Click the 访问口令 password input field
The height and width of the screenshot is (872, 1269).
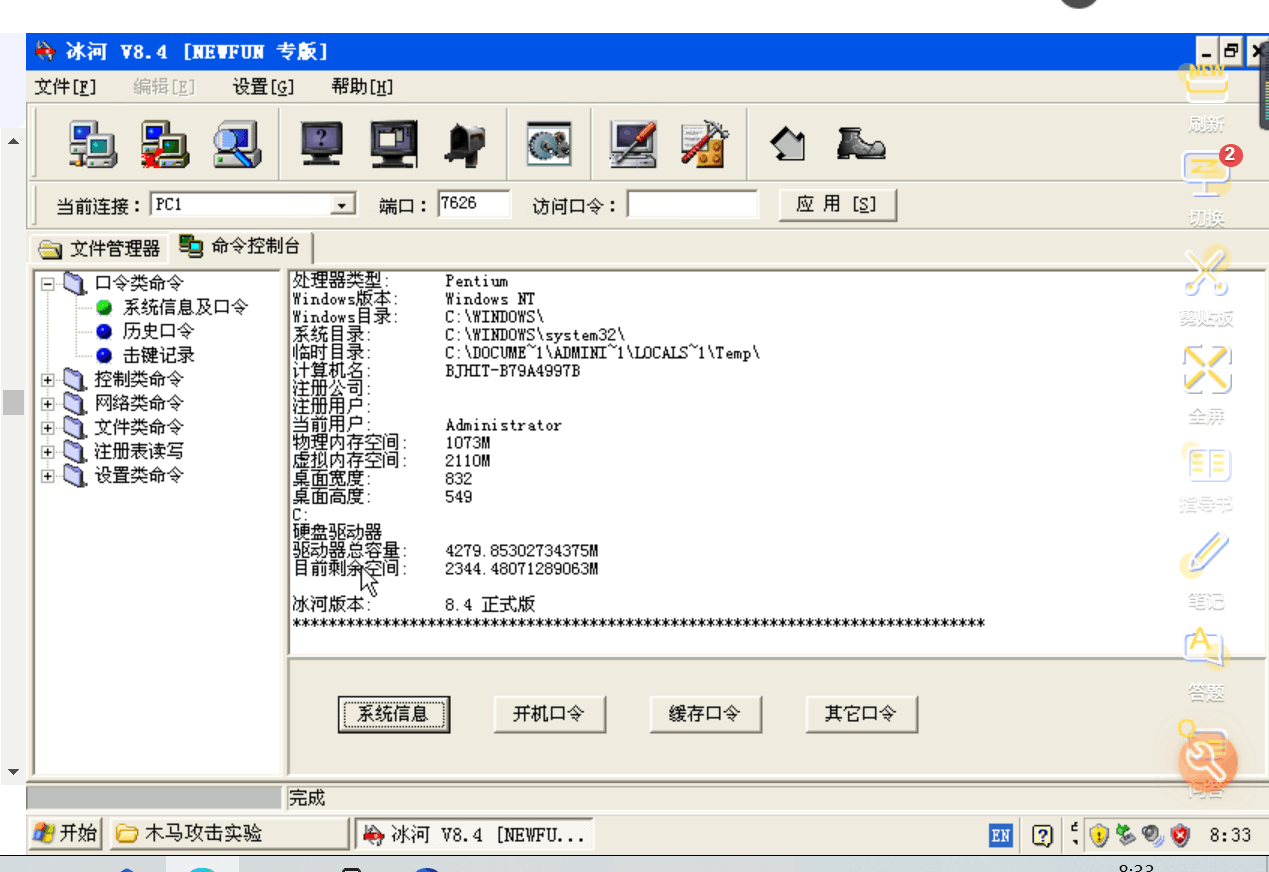click(x=692, y=205)
